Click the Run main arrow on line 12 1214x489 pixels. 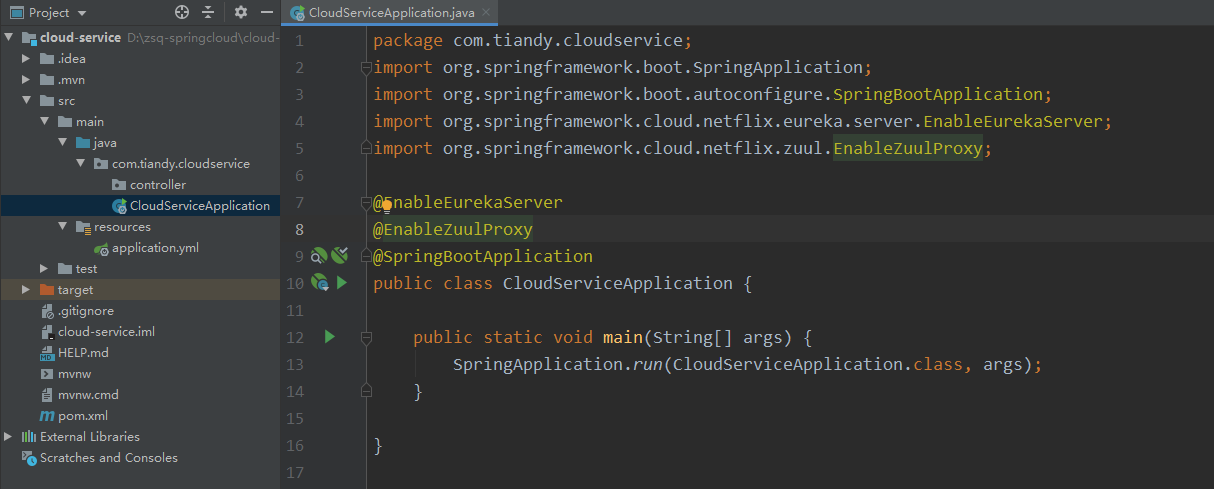coord(329,337)
